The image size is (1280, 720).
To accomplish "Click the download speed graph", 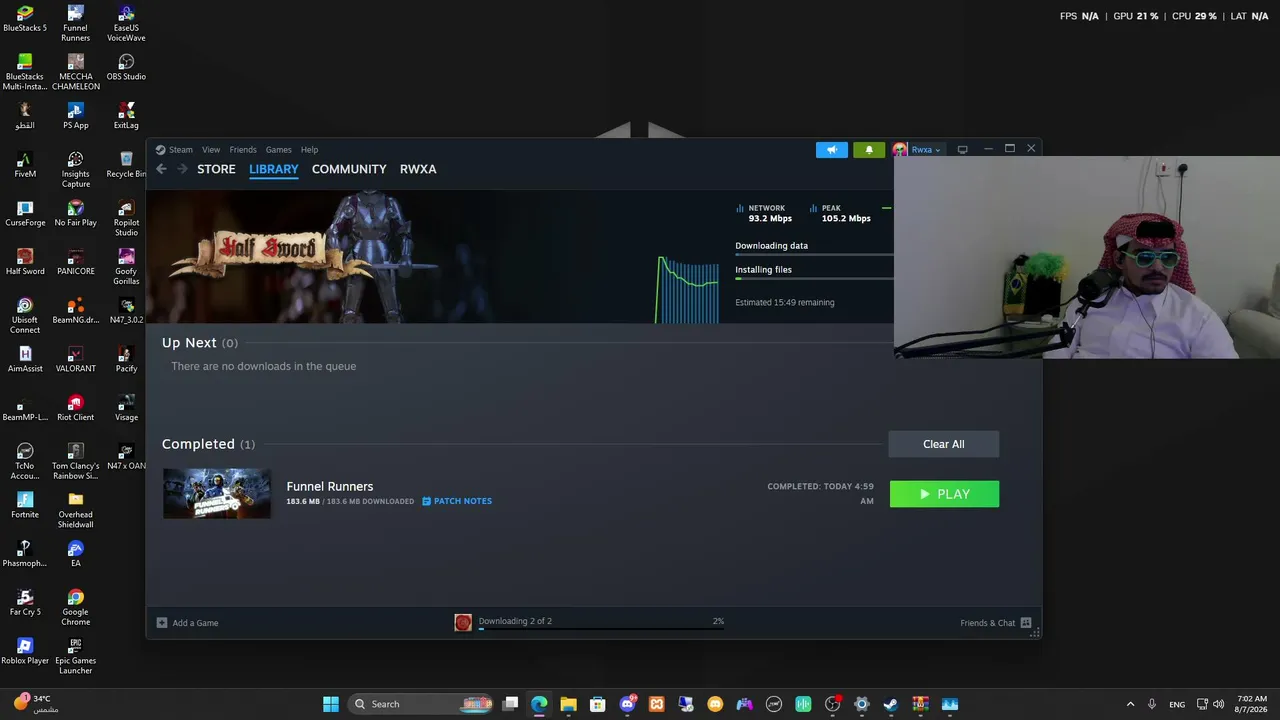I will tap(687, 290).
